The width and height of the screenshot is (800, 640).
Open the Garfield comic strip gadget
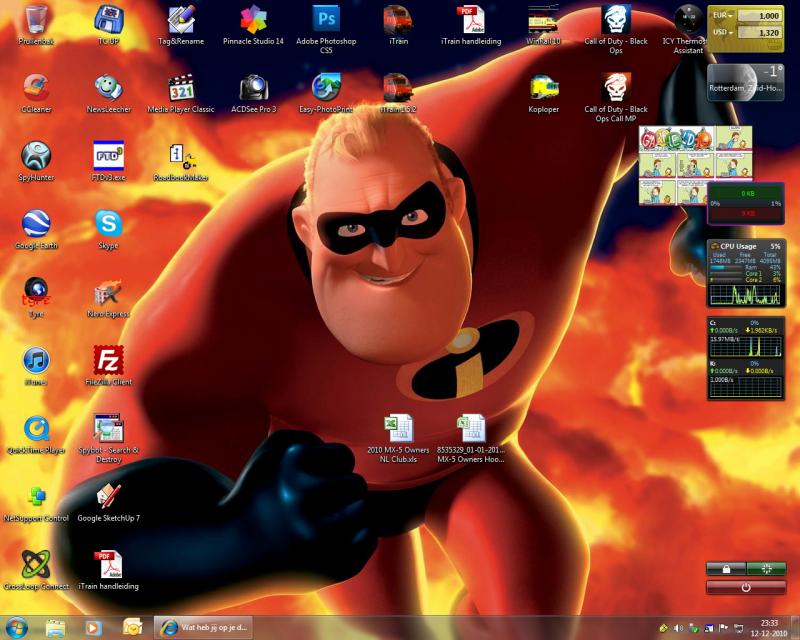click(695, 165)
